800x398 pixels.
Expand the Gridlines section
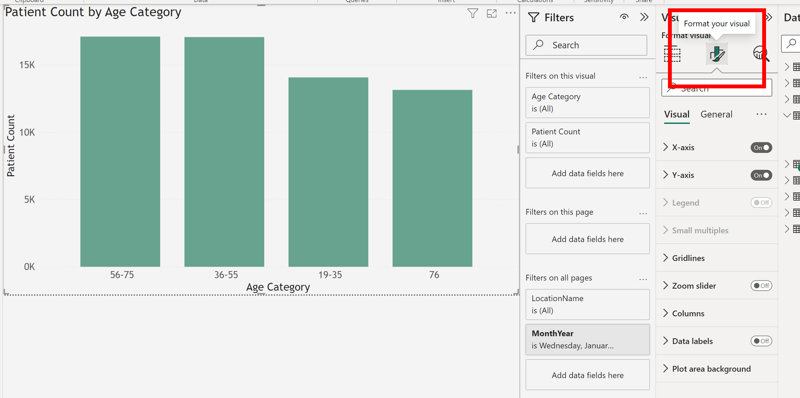tap(665, 258)
